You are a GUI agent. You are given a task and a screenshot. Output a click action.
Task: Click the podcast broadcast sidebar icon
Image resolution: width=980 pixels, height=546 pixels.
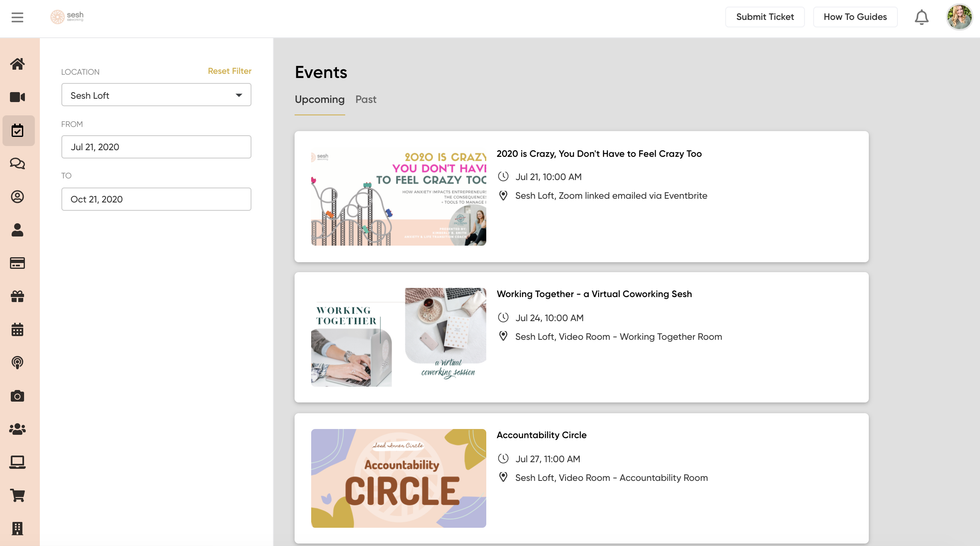coord(17,363)
